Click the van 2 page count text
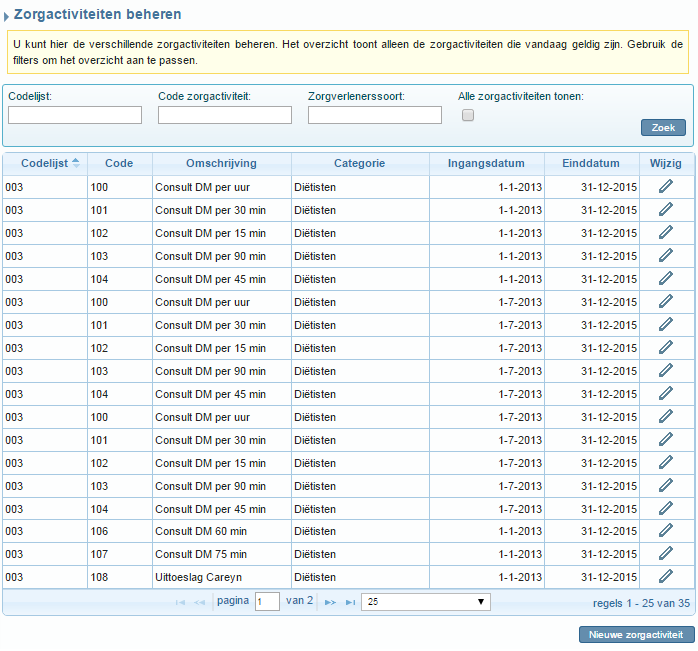The height and width of the screenshot is (651, 698). pos(299,601)
